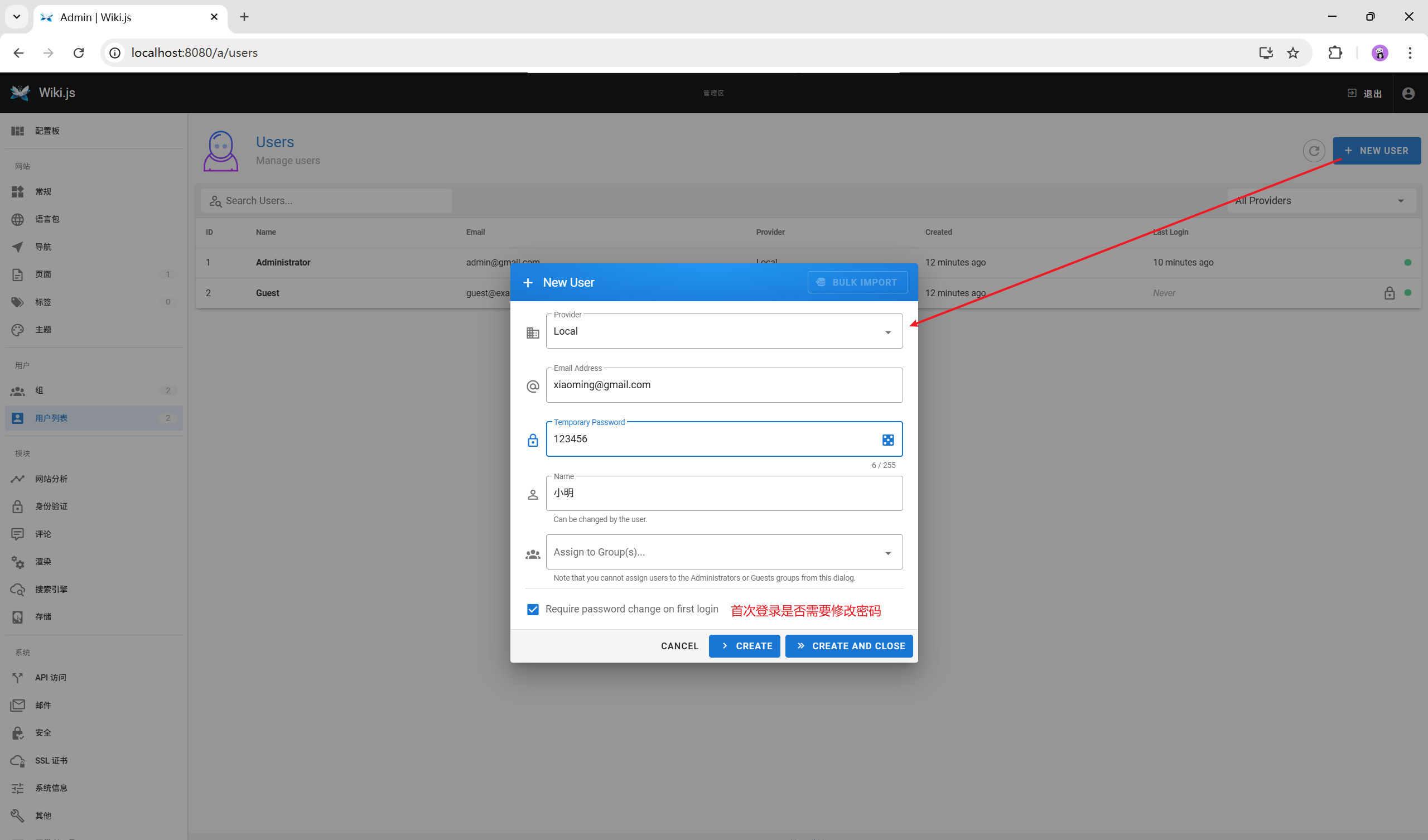The image size is (1428, 840).
Task: Expand the Assign to Group(s) dropdown
Action: pos(723,553)
